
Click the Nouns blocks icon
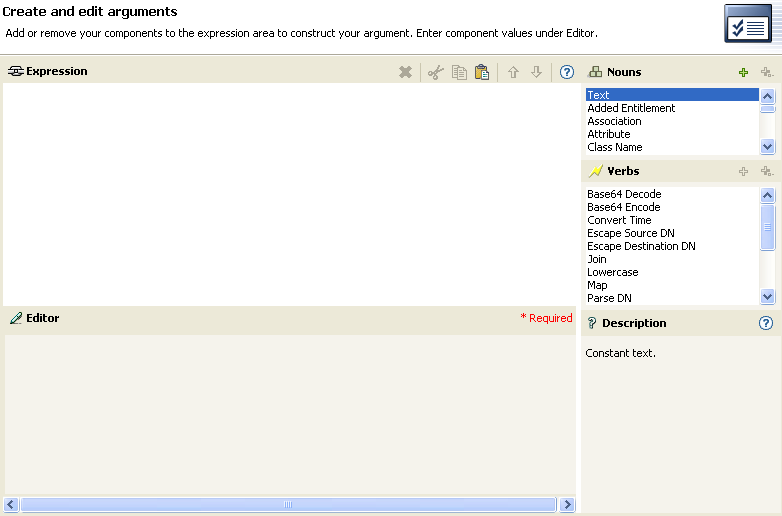[595, 72]
